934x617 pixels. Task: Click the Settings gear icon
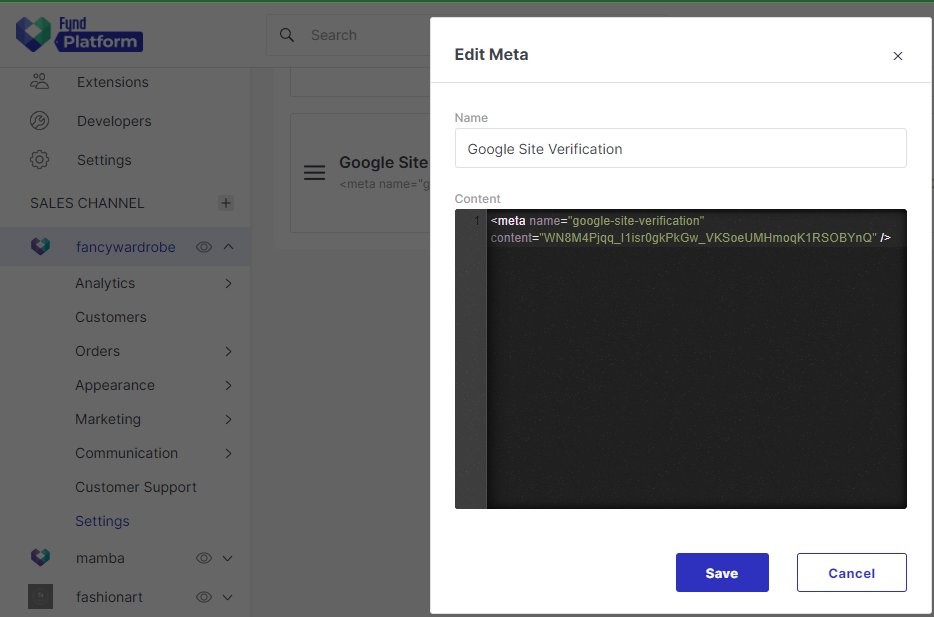[39, 160]
